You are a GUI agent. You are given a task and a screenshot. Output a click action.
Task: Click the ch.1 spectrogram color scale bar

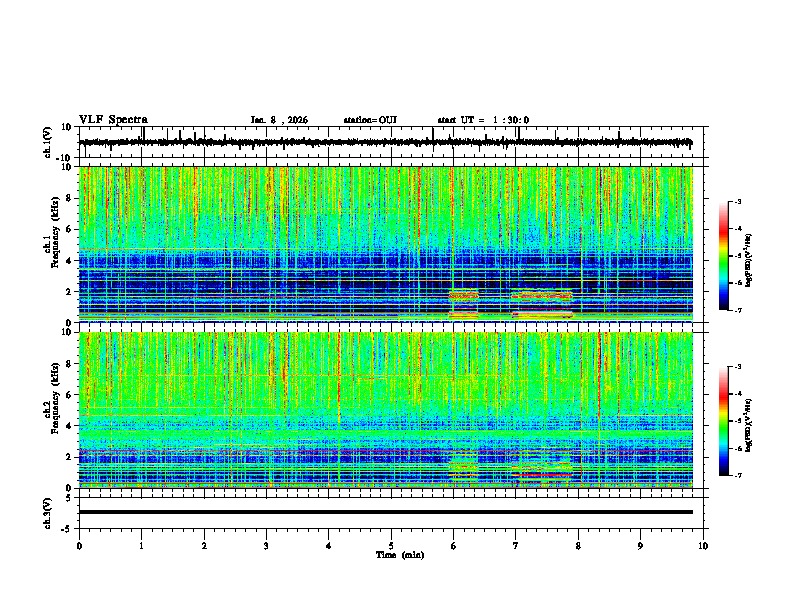click(x=724, y=256)
